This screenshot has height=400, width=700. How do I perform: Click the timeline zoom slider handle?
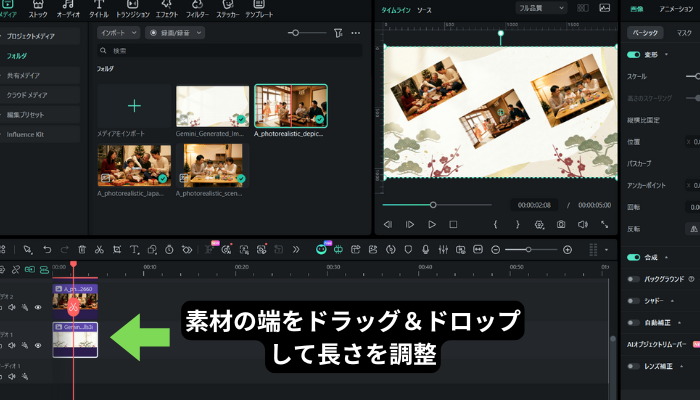tap(528, 250)
